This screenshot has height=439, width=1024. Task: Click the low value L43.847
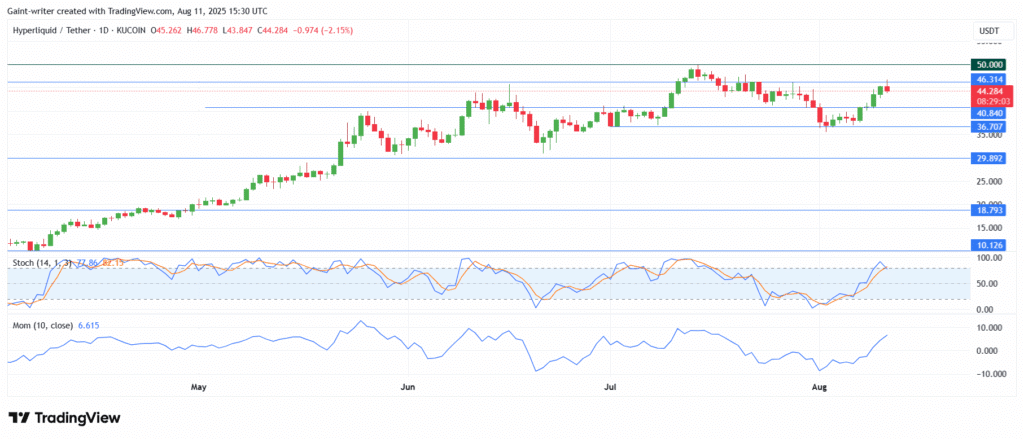[239, 30]
